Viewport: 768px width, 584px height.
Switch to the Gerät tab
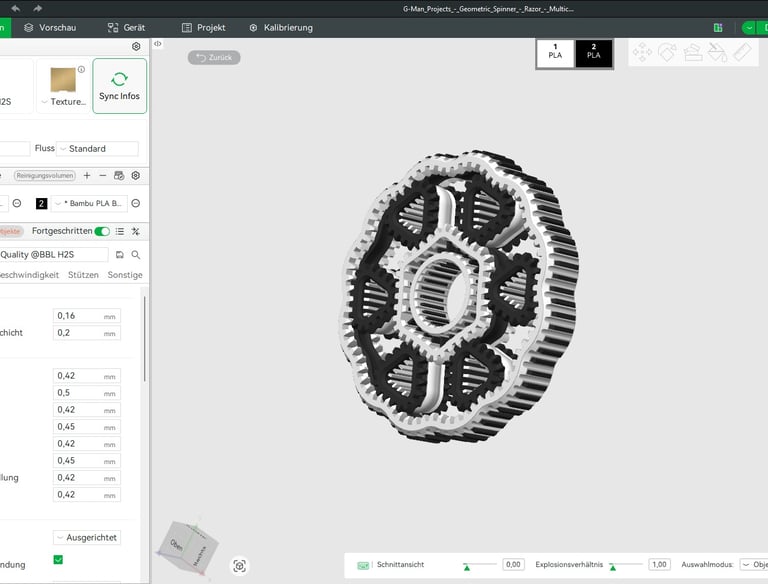tap(126, 27)
